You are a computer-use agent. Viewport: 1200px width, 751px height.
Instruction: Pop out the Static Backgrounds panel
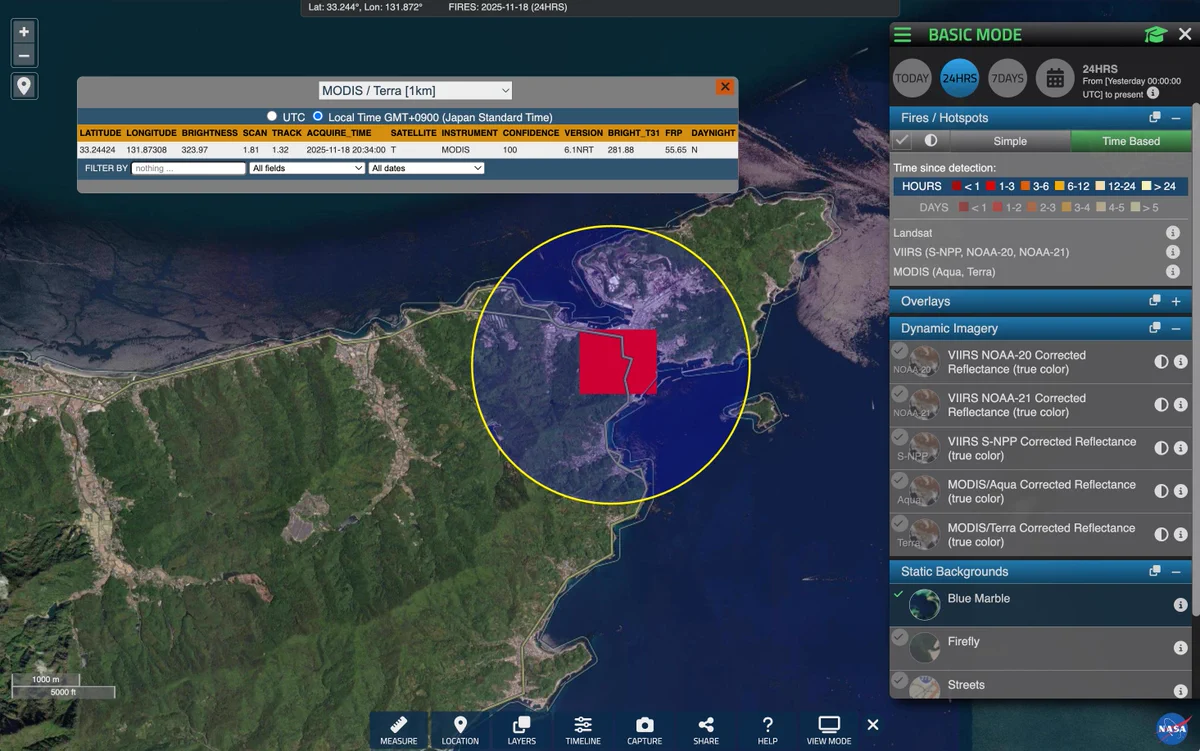(x=1155, y=571)
